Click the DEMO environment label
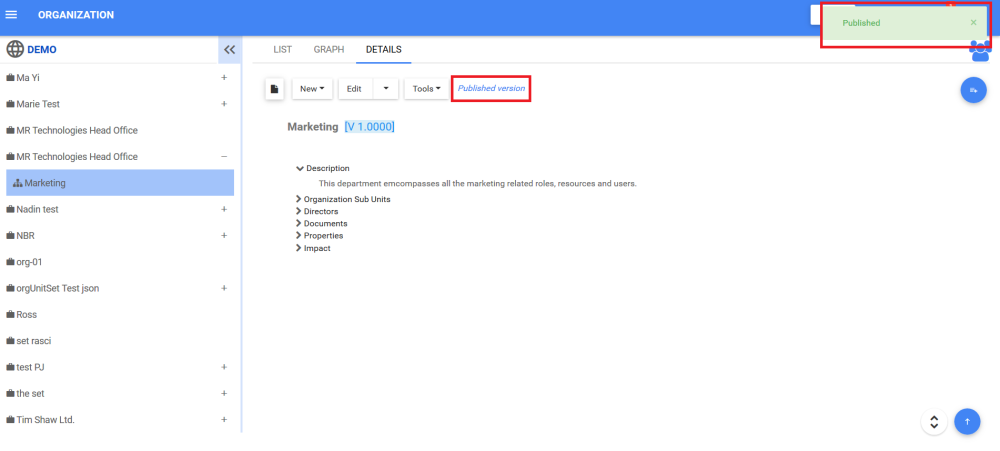The width and height of the screenshot is (1000, 451). [41, 50]
